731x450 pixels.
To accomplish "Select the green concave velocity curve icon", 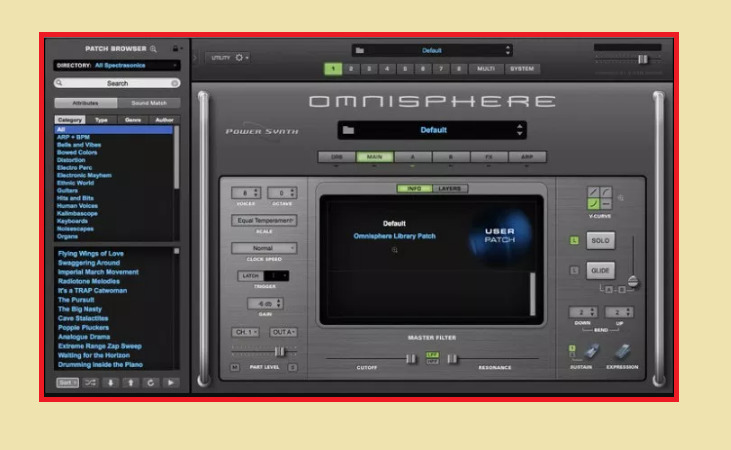I will 593,204.
